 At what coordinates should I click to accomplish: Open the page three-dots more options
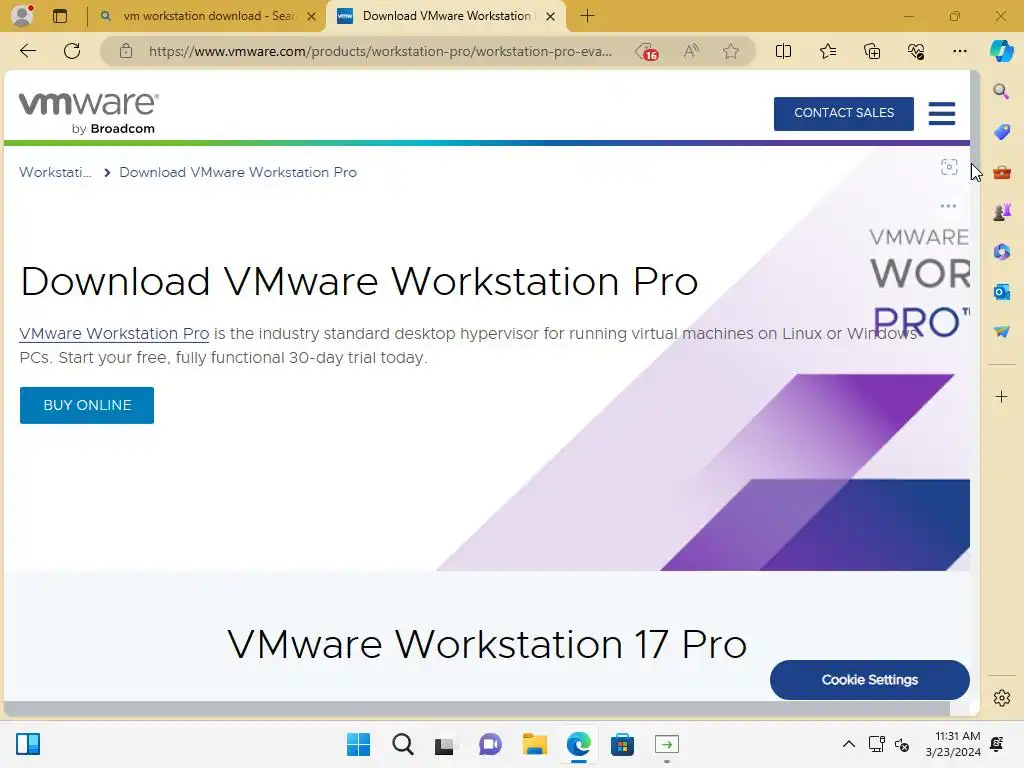(x=948, y=206)
